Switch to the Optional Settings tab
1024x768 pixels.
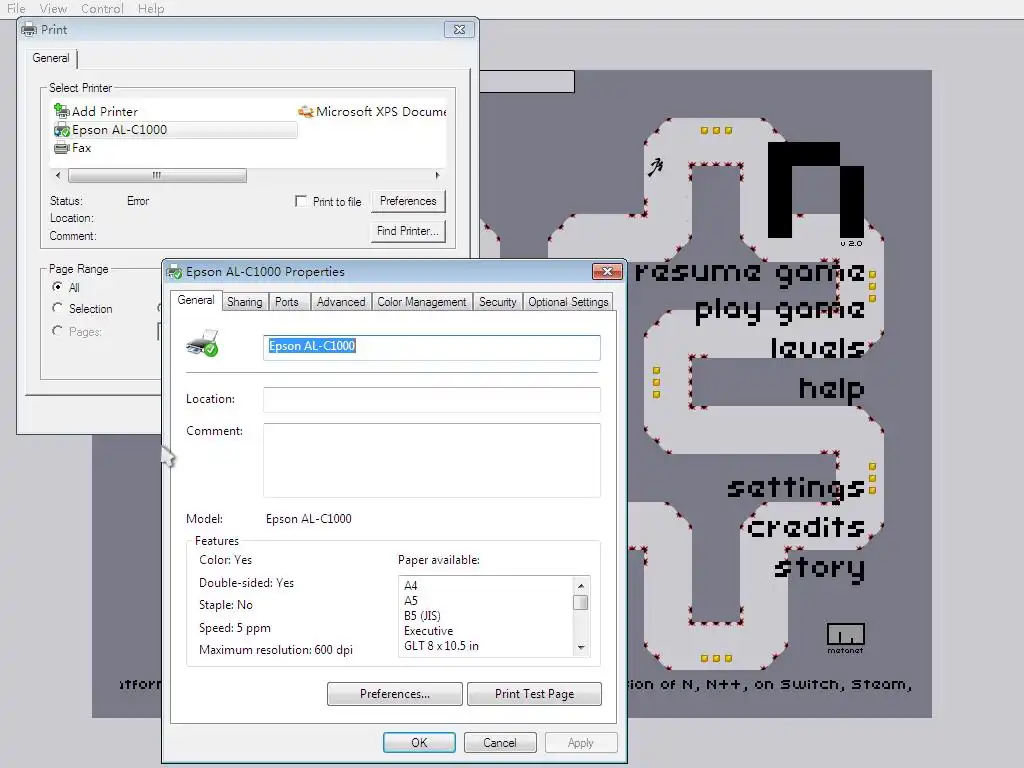568,302
